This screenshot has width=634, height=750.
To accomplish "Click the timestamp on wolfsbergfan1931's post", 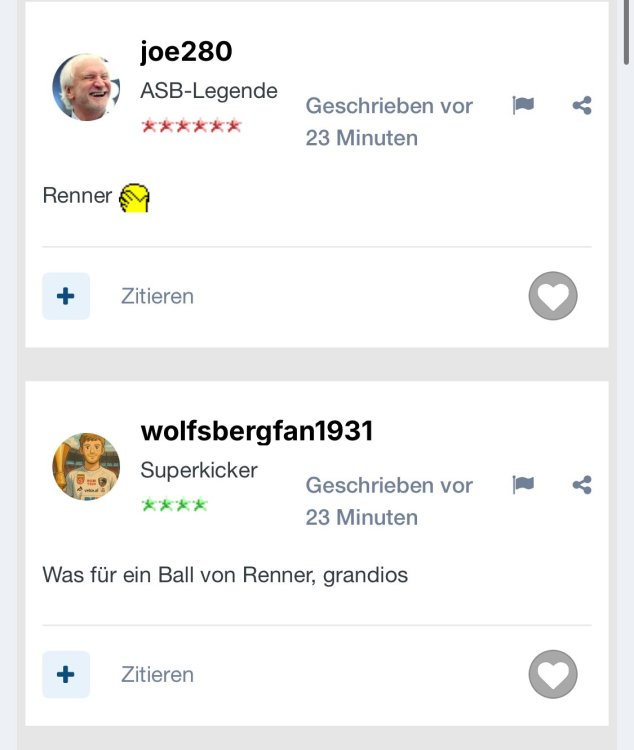I will (x=389, y=501).
